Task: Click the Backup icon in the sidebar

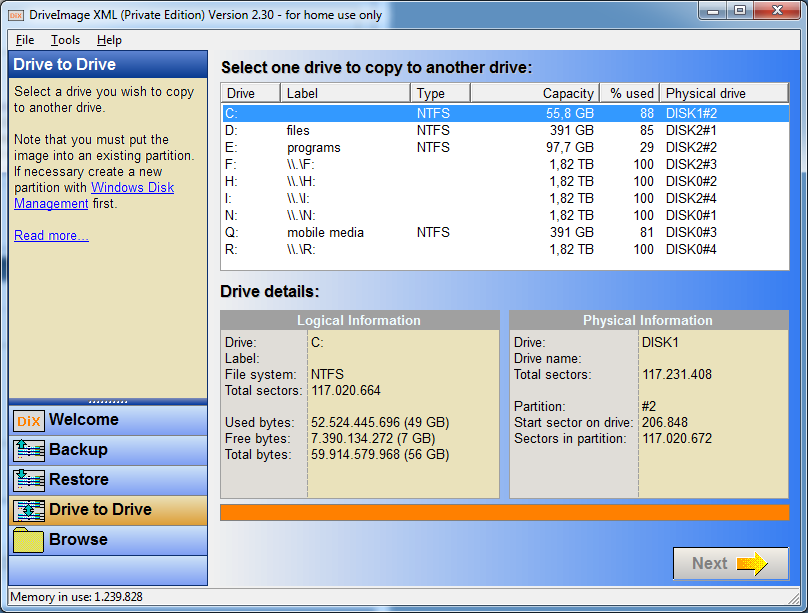Action: (x=28, y=450)
